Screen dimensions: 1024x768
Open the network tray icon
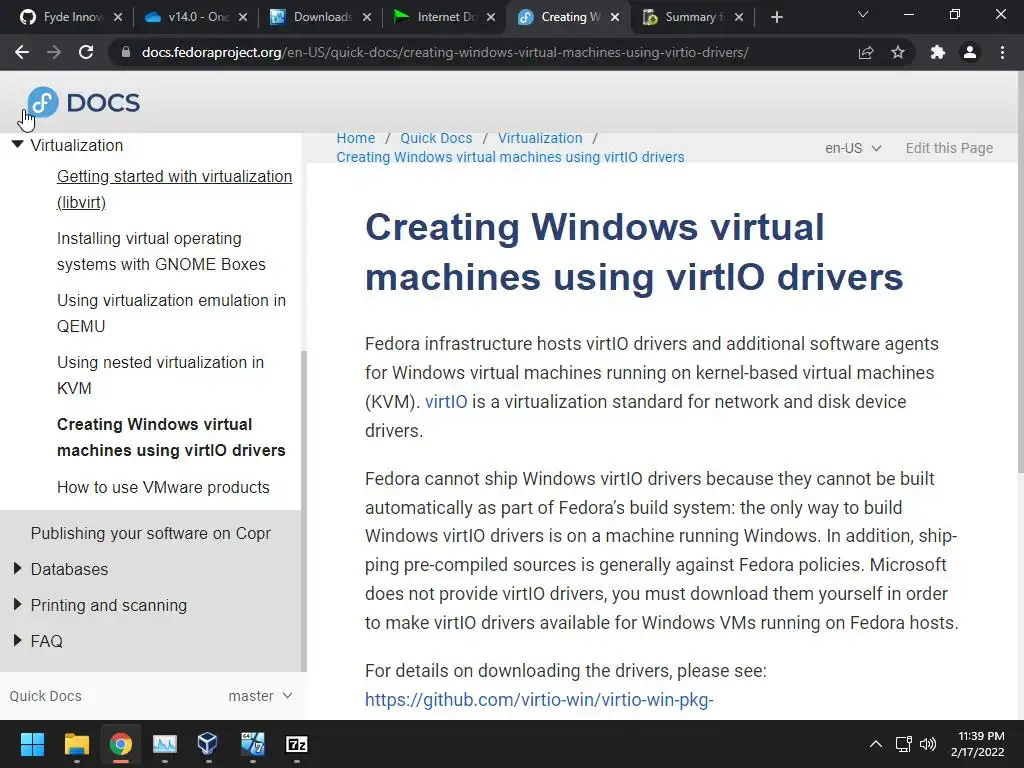pos(904,744)
